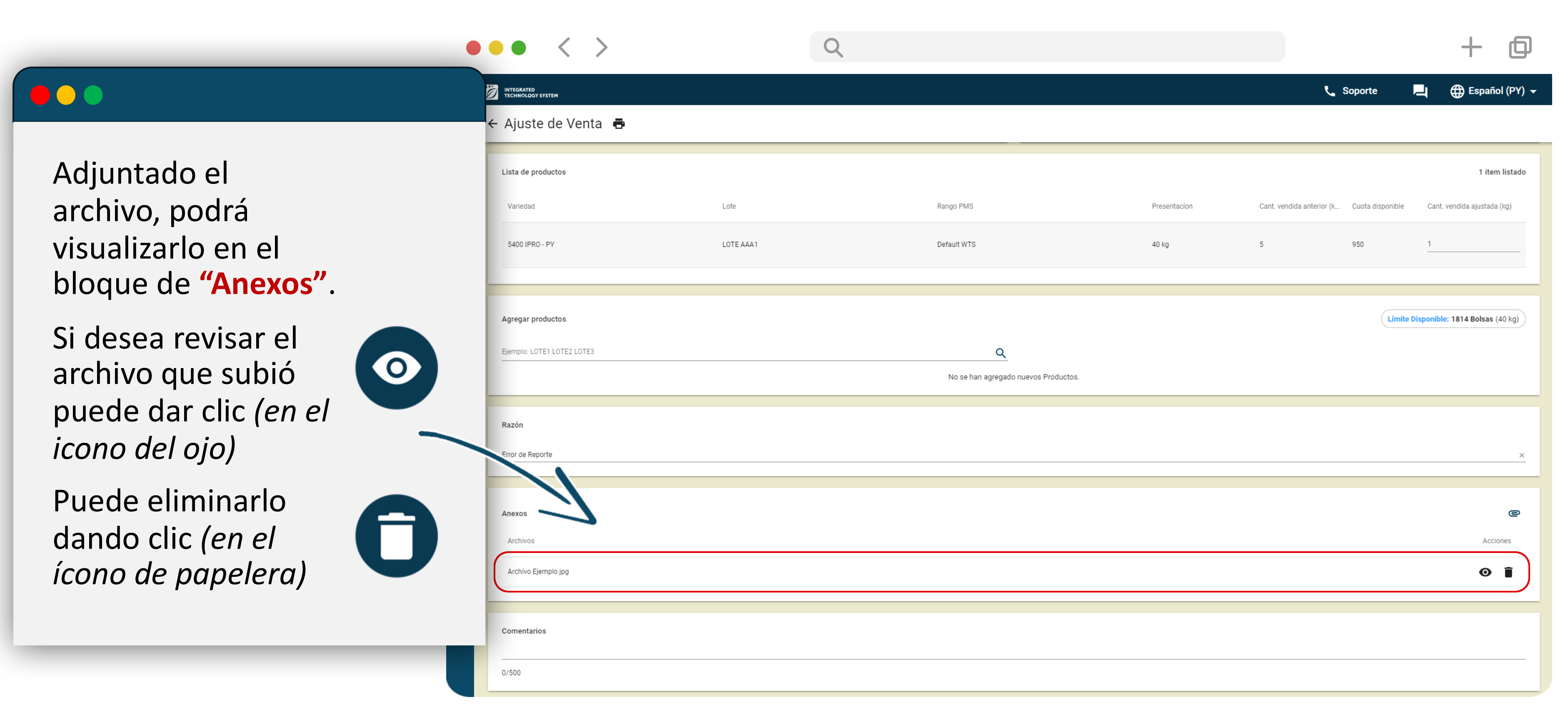The width and height of the screenshot is (1568, 712).
Task: Click the product search magnifier icon
Action: tap(1000, 352)
